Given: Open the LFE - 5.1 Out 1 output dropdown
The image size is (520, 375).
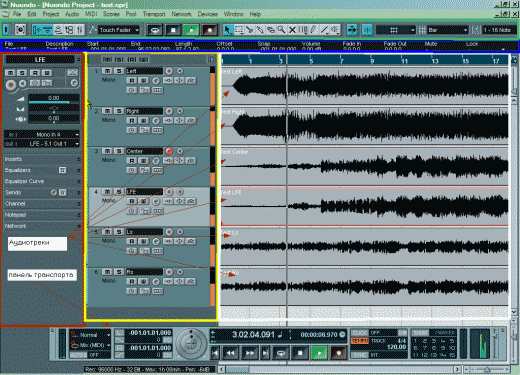Looking at the screenshot, I should tap(42, 144).
